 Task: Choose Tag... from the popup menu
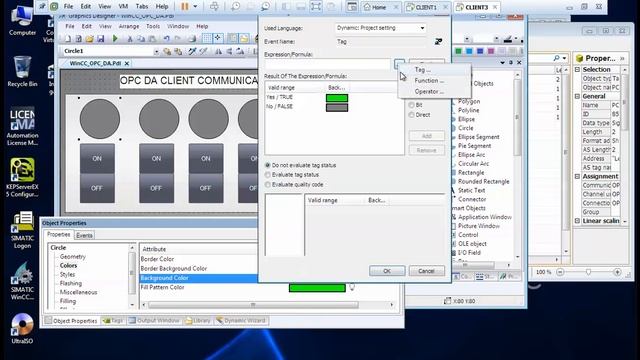tap(422, 70)
